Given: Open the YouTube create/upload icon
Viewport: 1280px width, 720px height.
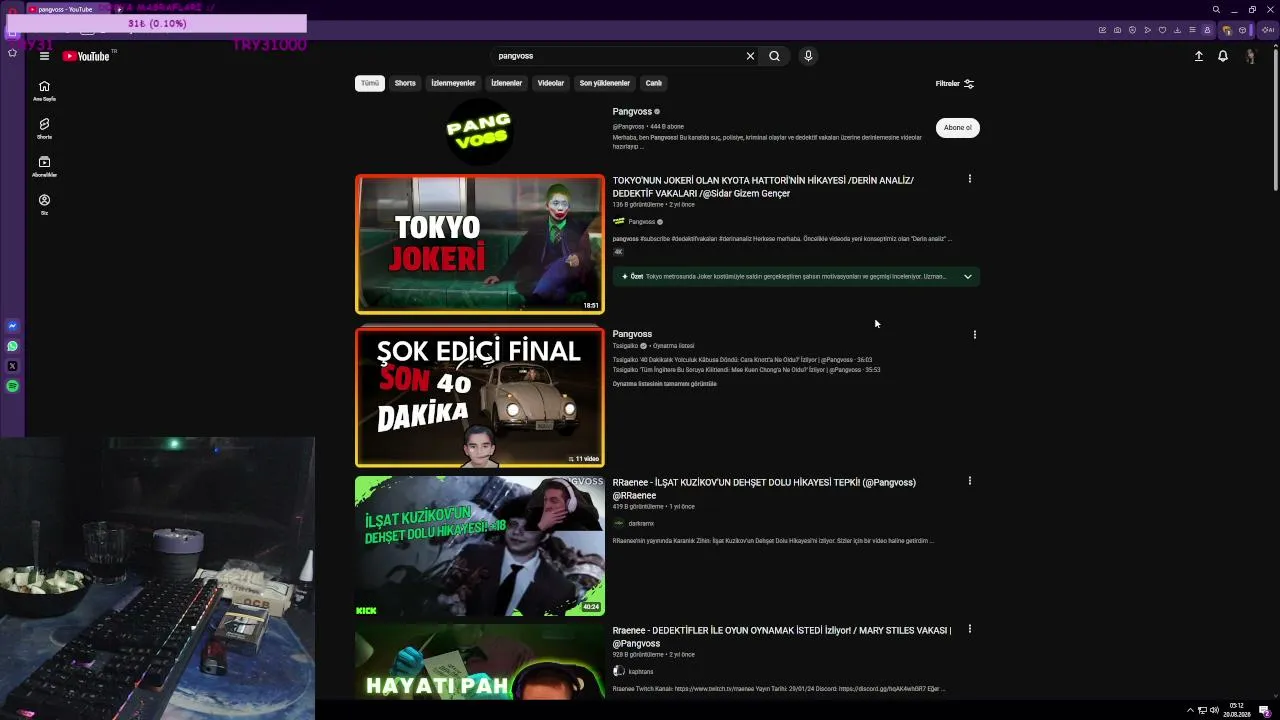Looking at the screenshot, I should (x=1198, y=56).
